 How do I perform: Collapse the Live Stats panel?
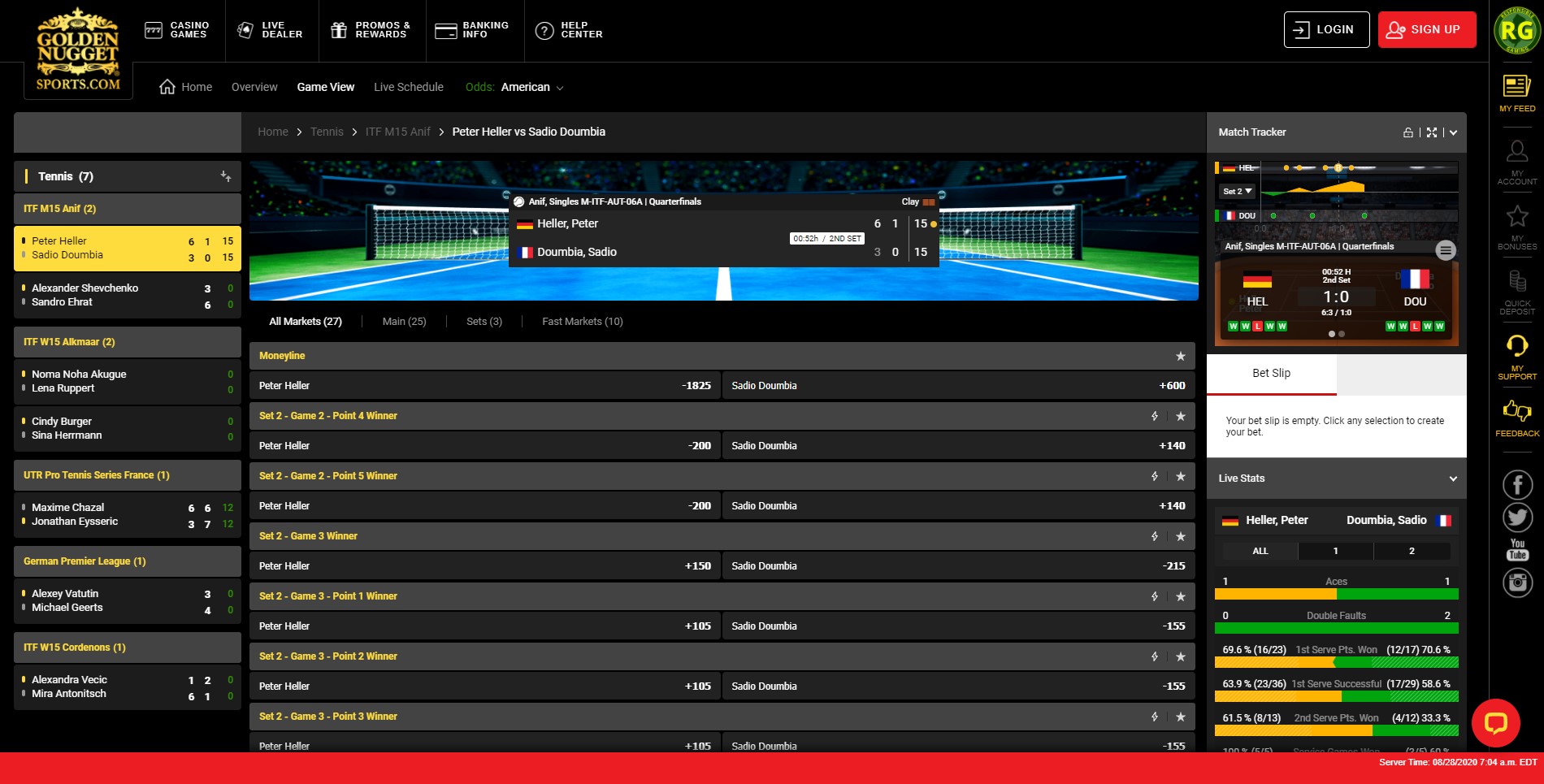pyautogui.click(x=1453, y=479)
